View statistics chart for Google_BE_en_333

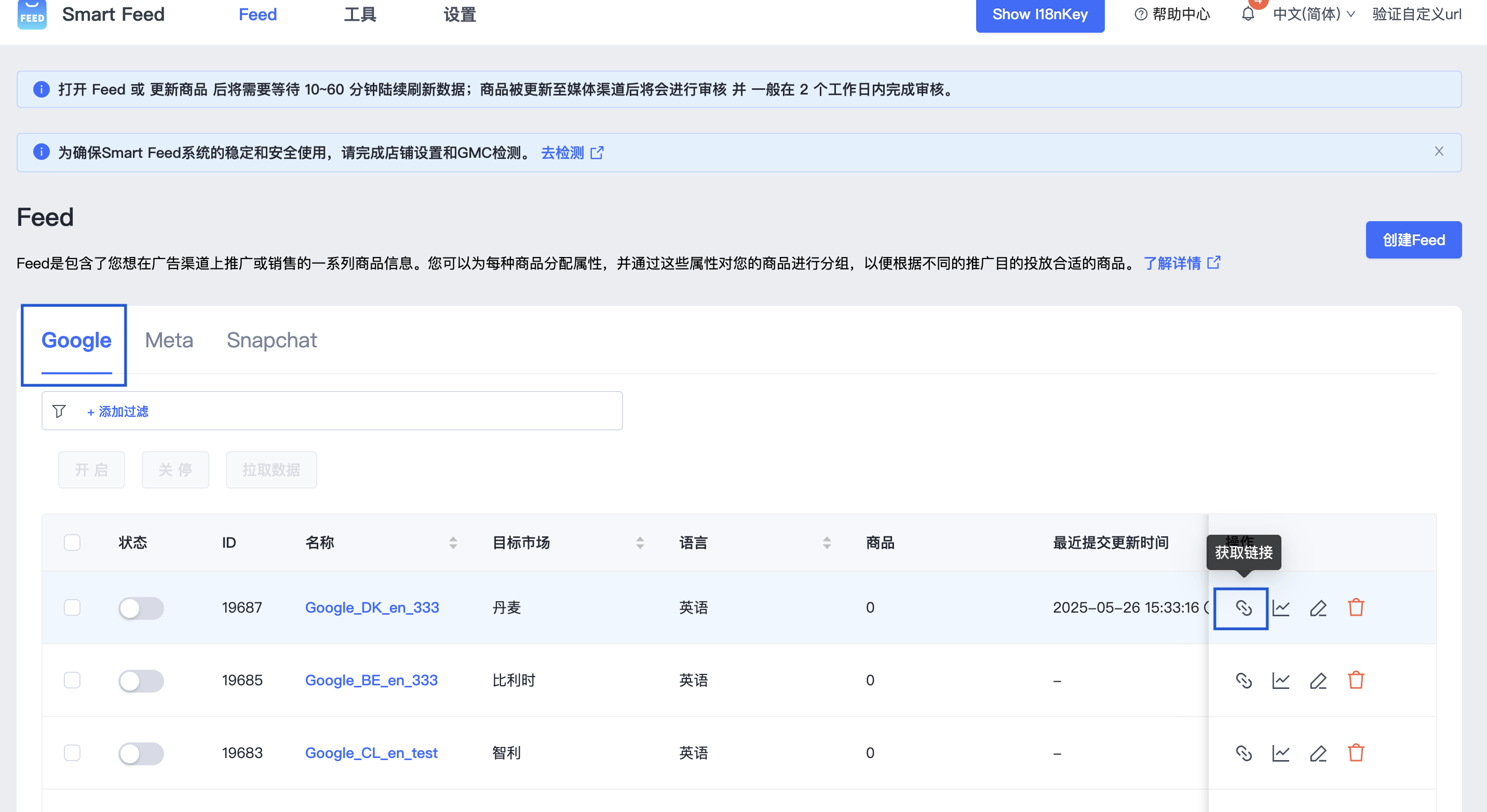tap(1280, 681)
